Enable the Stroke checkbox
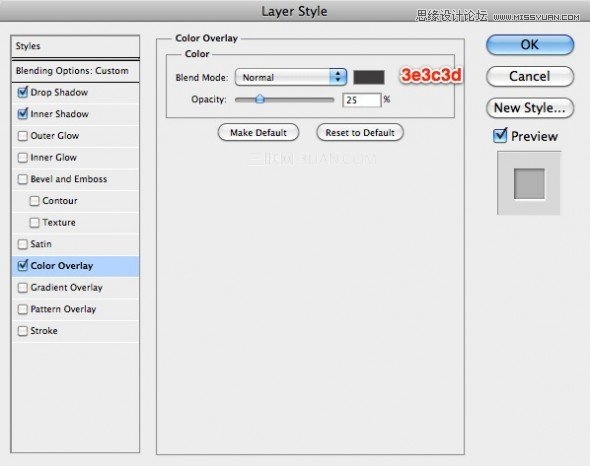This screenshot has width=590, height=466. [23, 331]
